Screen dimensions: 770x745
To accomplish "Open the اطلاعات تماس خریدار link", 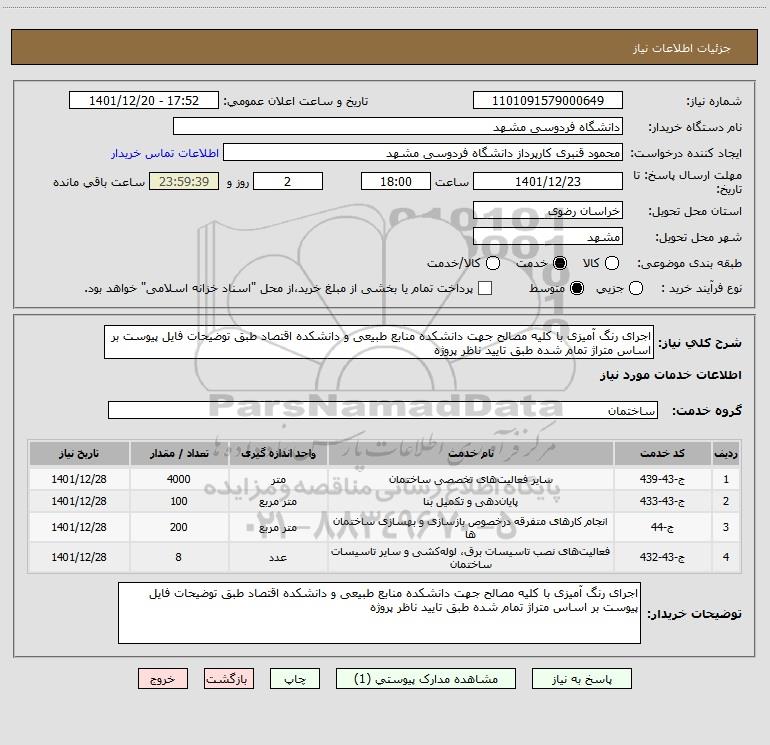I will [165, 153].
